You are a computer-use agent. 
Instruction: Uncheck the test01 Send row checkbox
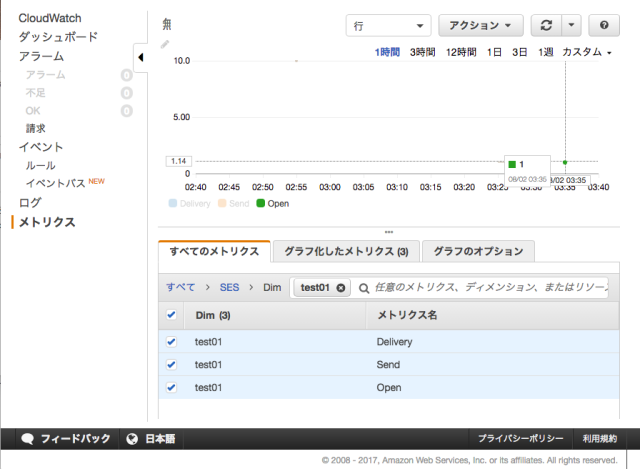(x=171, y=365)
